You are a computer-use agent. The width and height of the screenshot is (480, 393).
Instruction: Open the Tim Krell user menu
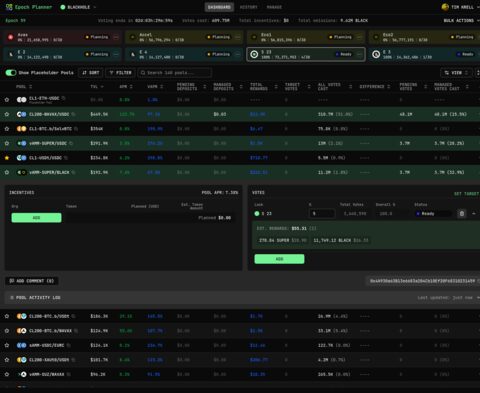coord(460,7)
